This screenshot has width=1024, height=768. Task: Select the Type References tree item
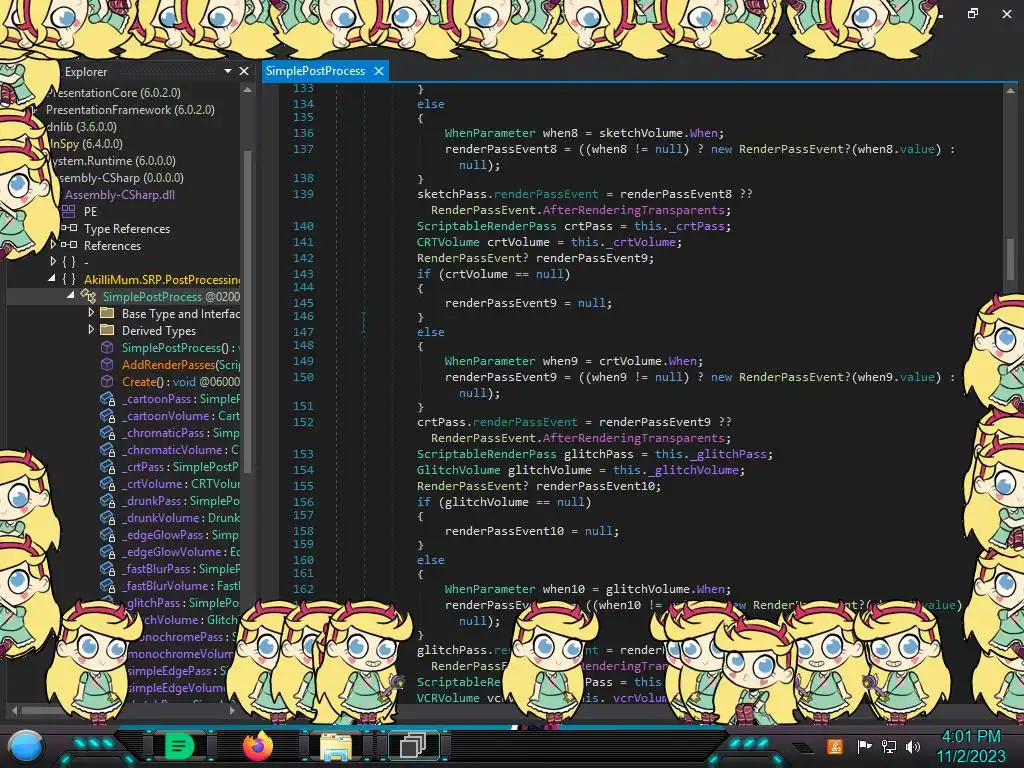pyautogui.click(x=127, y=229)
